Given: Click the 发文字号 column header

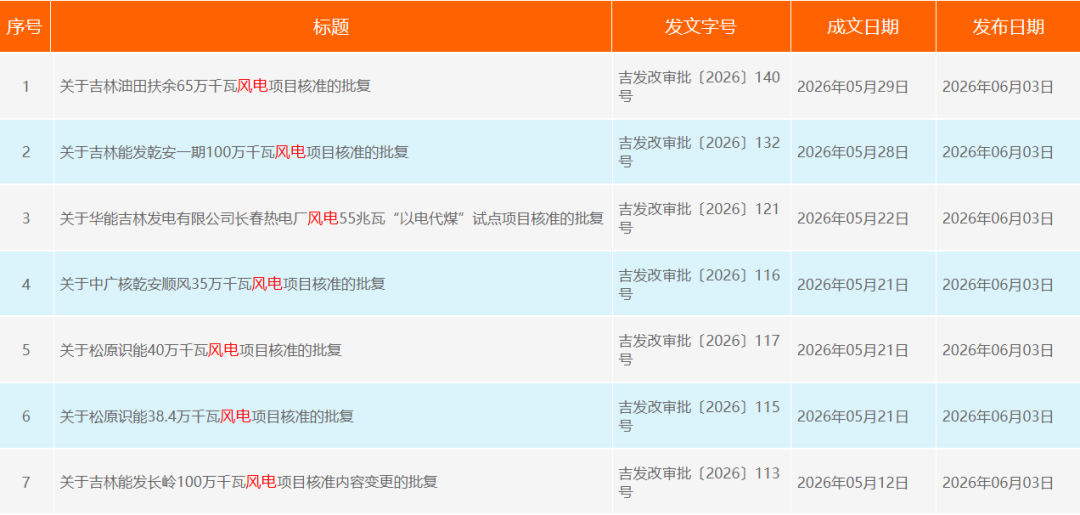Looking at the screenshot, I should point(700,27).
